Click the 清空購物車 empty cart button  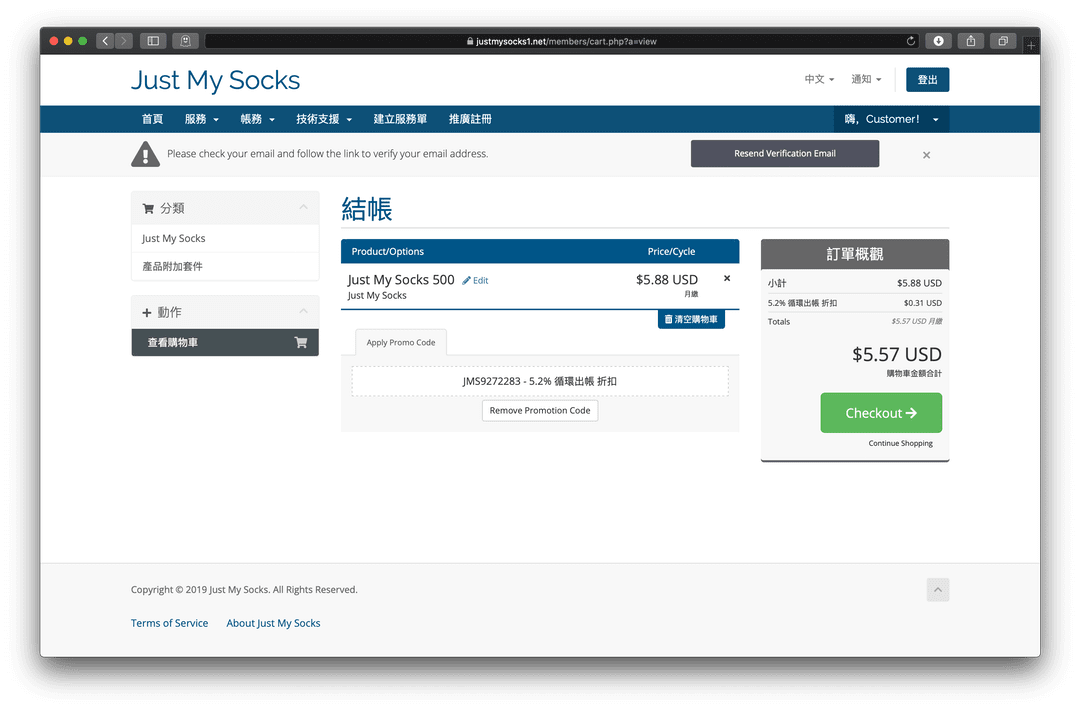point(691,320)
